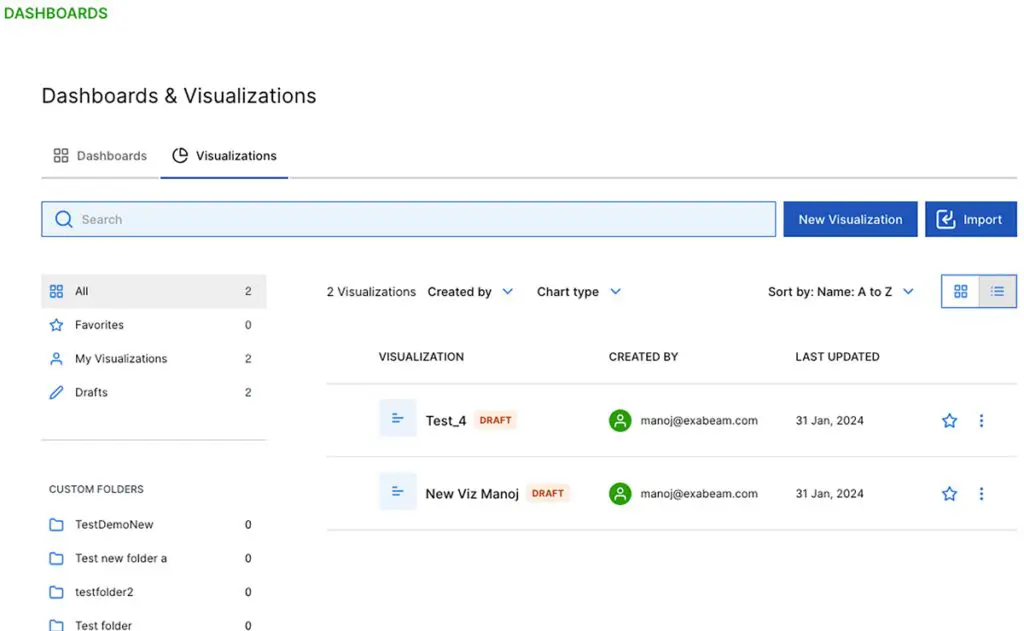Open Sort by Name A to Z dropdown
Screen dimensions: 1024x631
[x=840, y=292]
